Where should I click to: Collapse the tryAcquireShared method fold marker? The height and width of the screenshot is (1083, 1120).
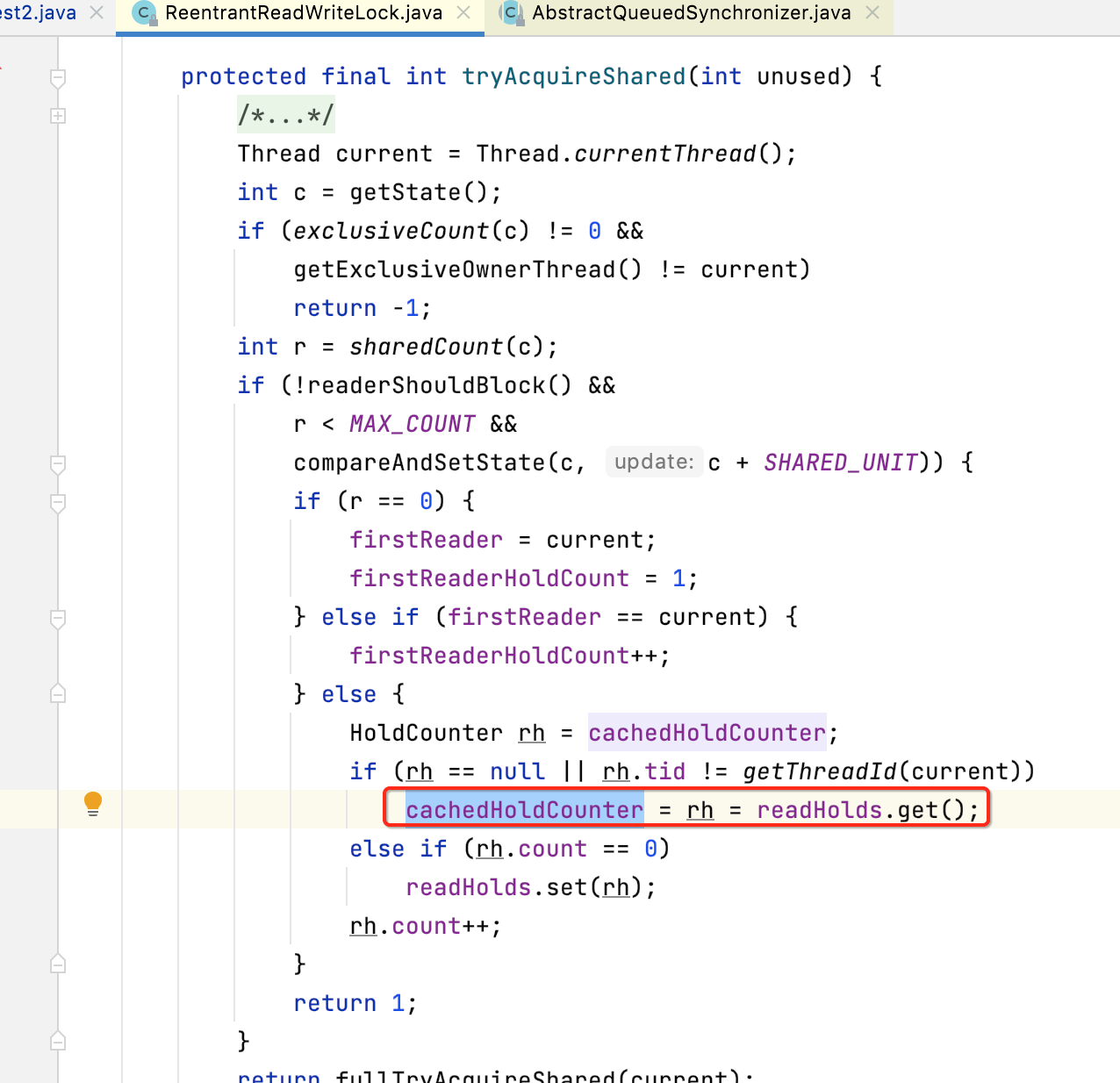click(58, 78)
